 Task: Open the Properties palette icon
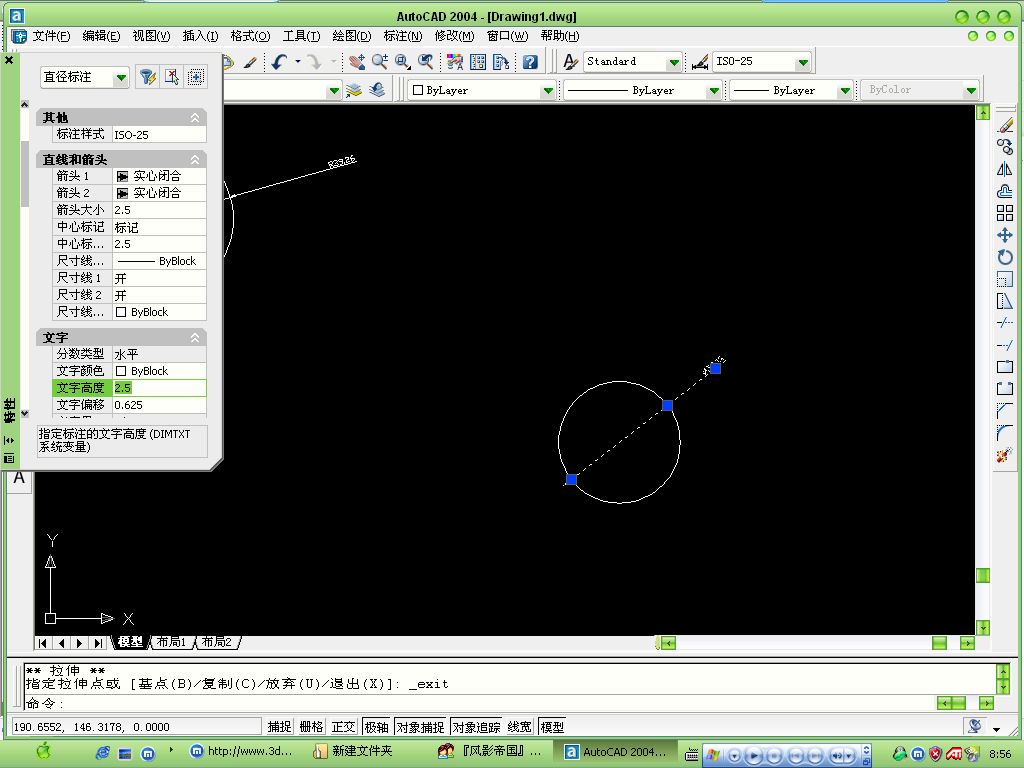(455, 62)
